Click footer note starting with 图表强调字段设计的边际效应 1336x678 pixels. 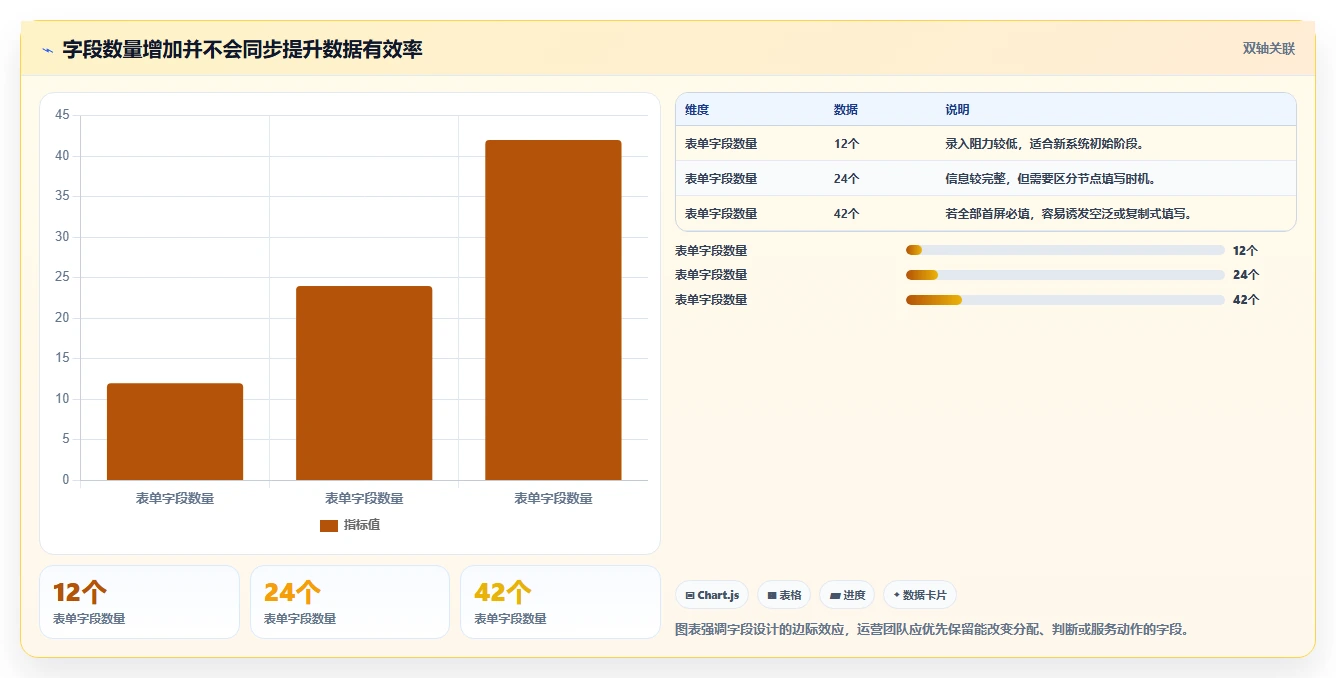click(x=932, y=630)
